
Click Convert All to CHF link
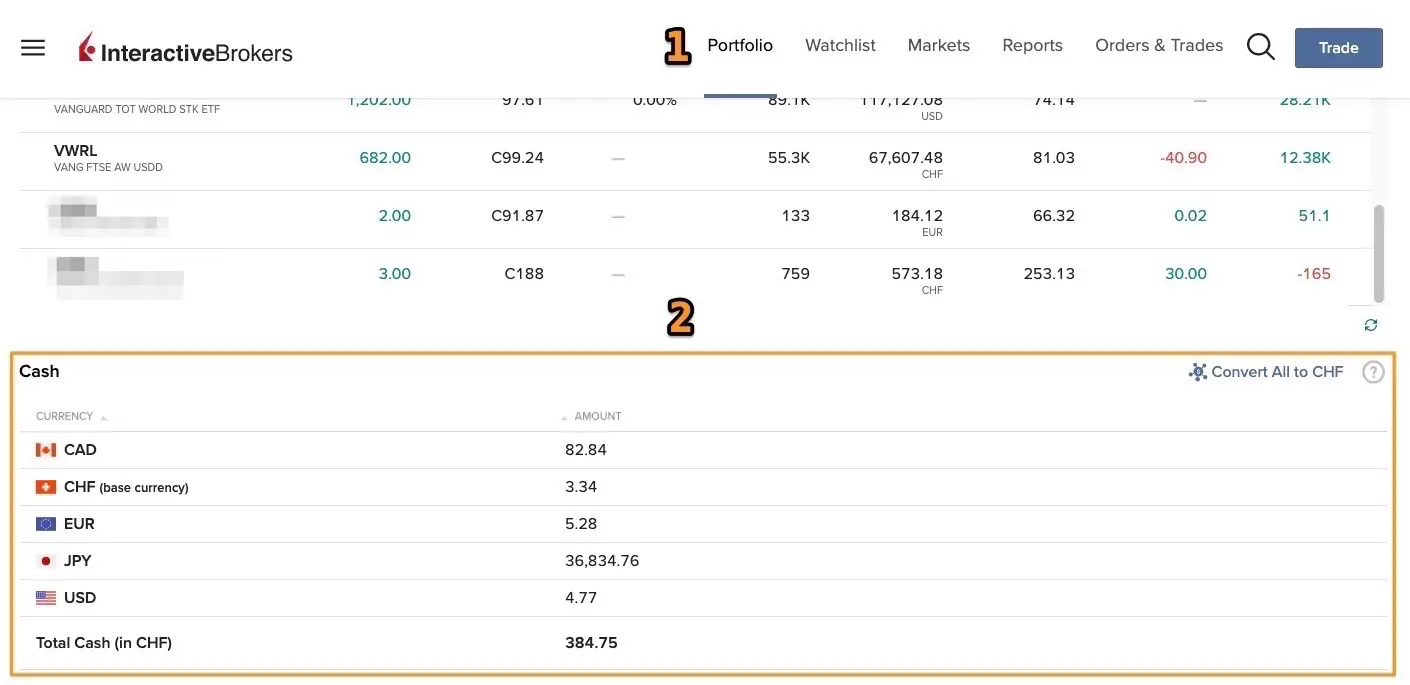click(1277, 372)
